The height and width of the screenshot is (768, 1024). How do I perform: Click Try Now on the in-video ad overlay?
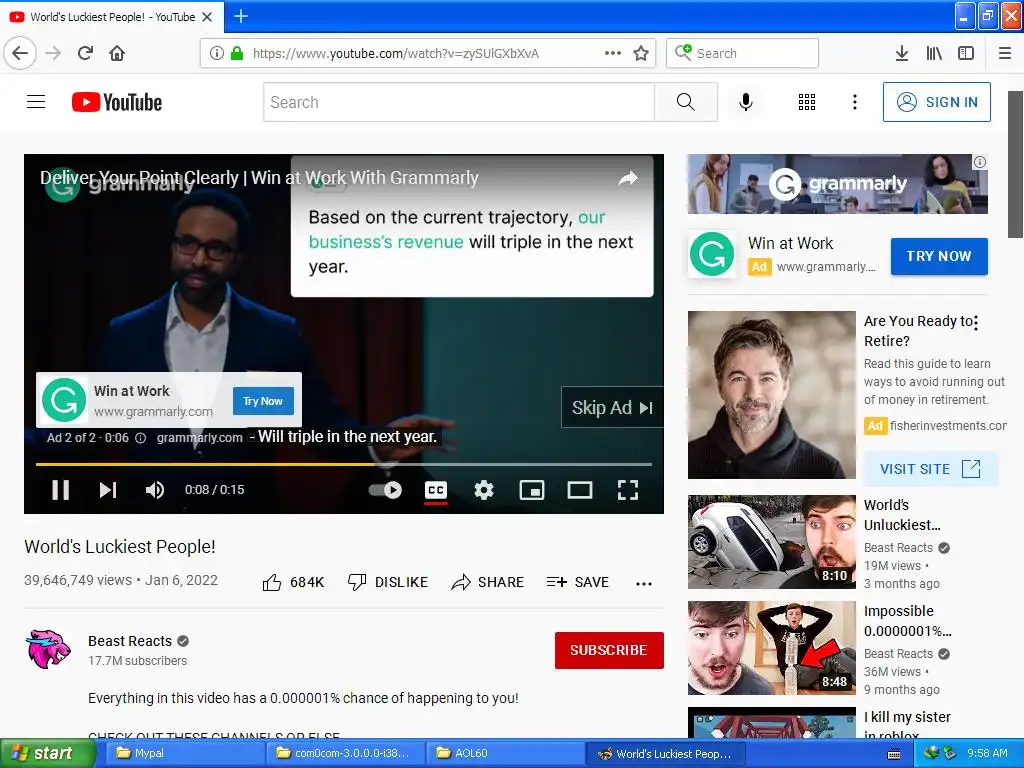263,401
